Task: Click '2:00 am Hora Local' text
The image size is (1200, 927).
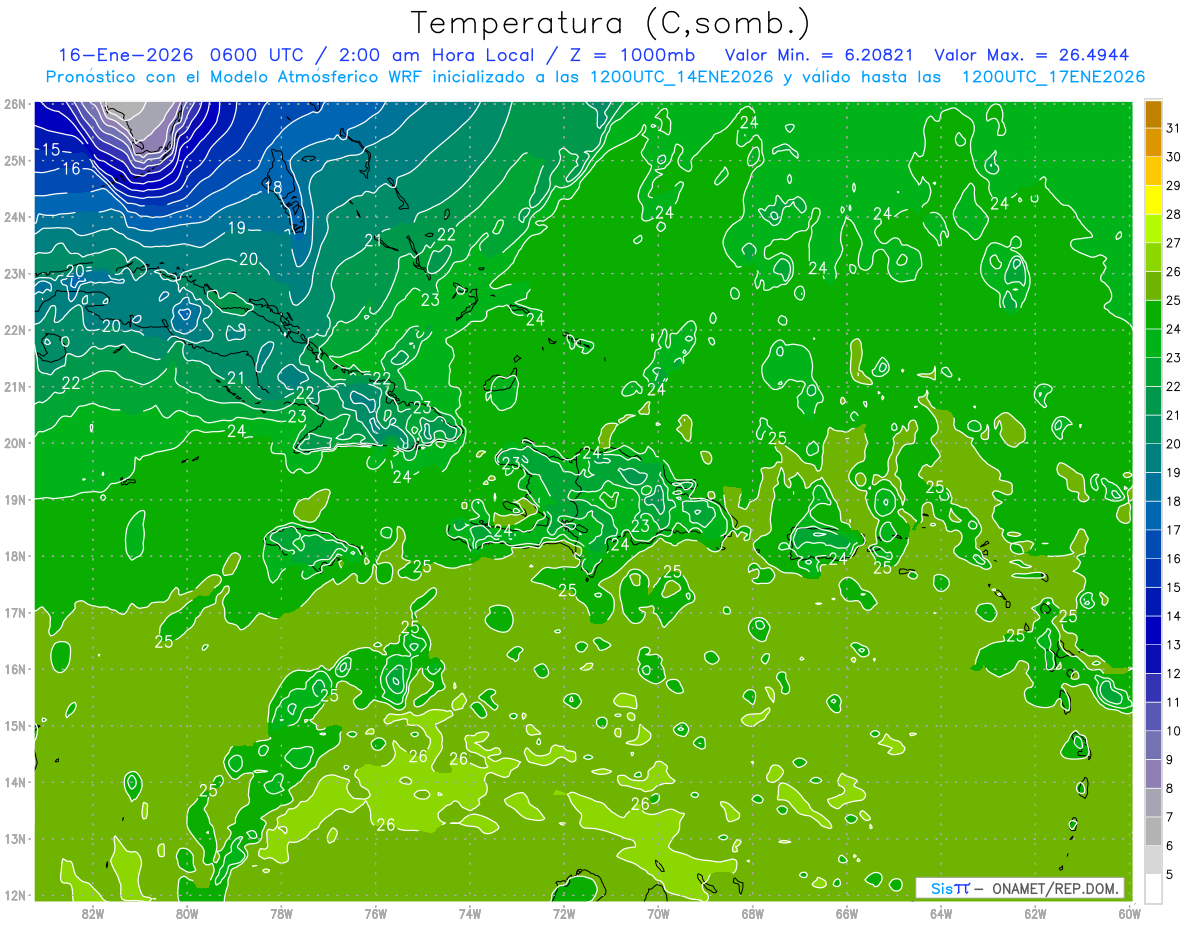Action: [x=437, y=55]
